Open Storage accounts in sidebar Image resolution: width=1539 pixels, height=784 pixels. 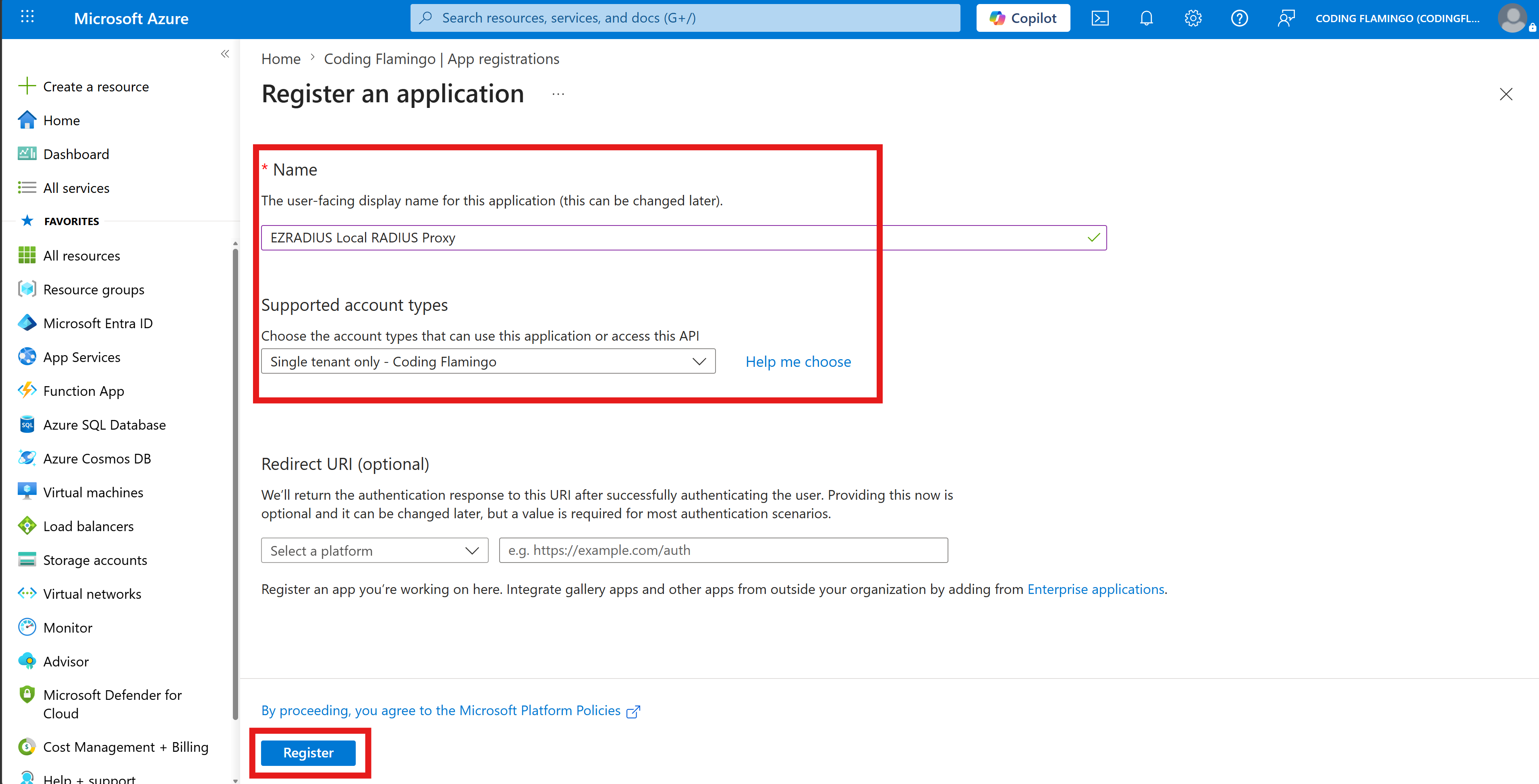click(95, 560)
